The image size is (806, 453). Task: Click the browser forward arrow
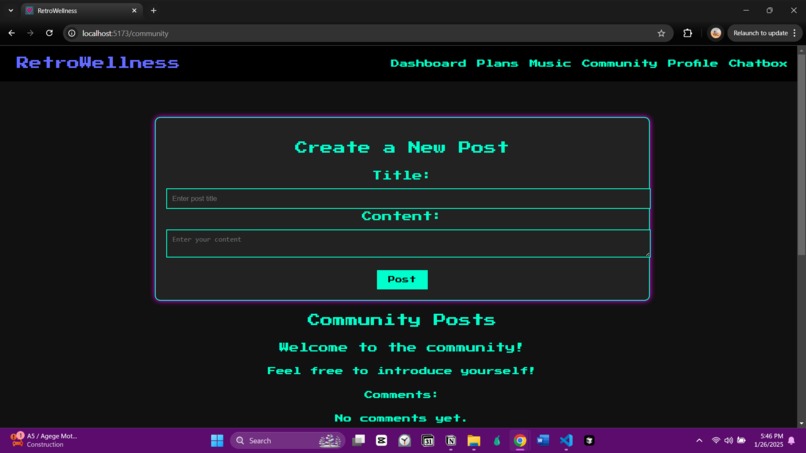tap(30, 33)
